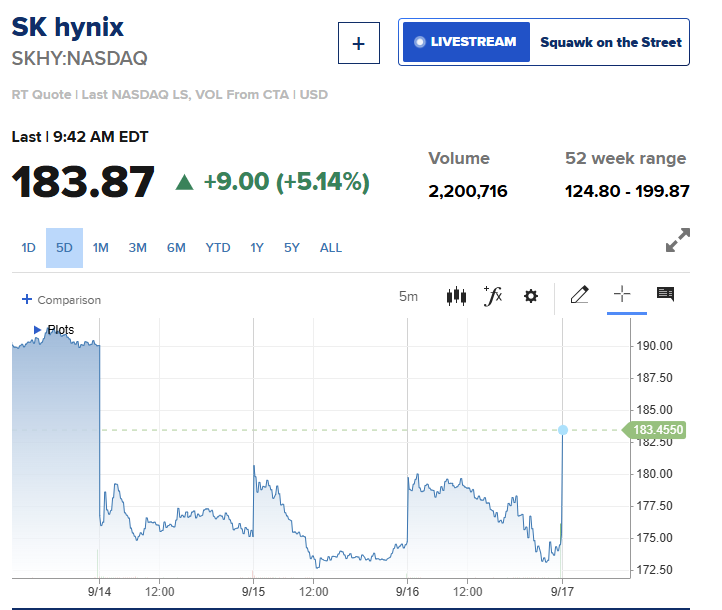Open the chart events comment icon
Screen dimensions: 722x610
(665, 294)
